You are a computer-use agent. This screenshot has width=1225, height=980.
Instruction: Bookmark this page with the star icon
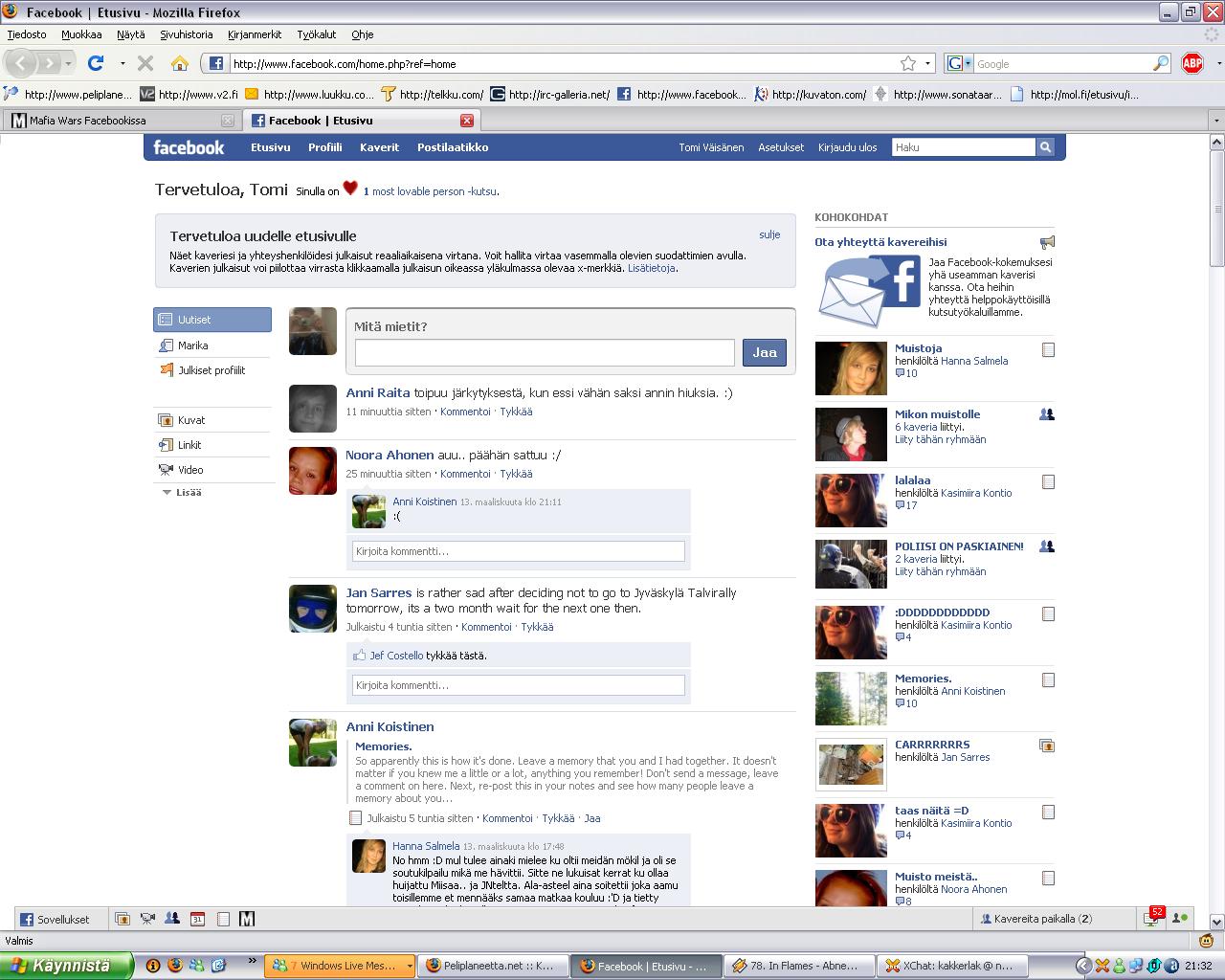[x=907, y=64]
